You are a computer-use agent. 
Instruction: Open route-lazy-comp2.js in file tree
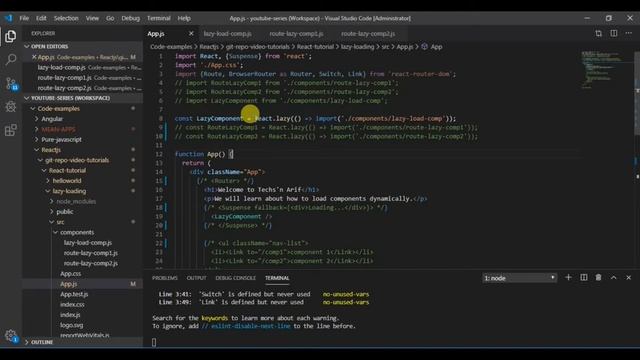click(x=91, y=263)
